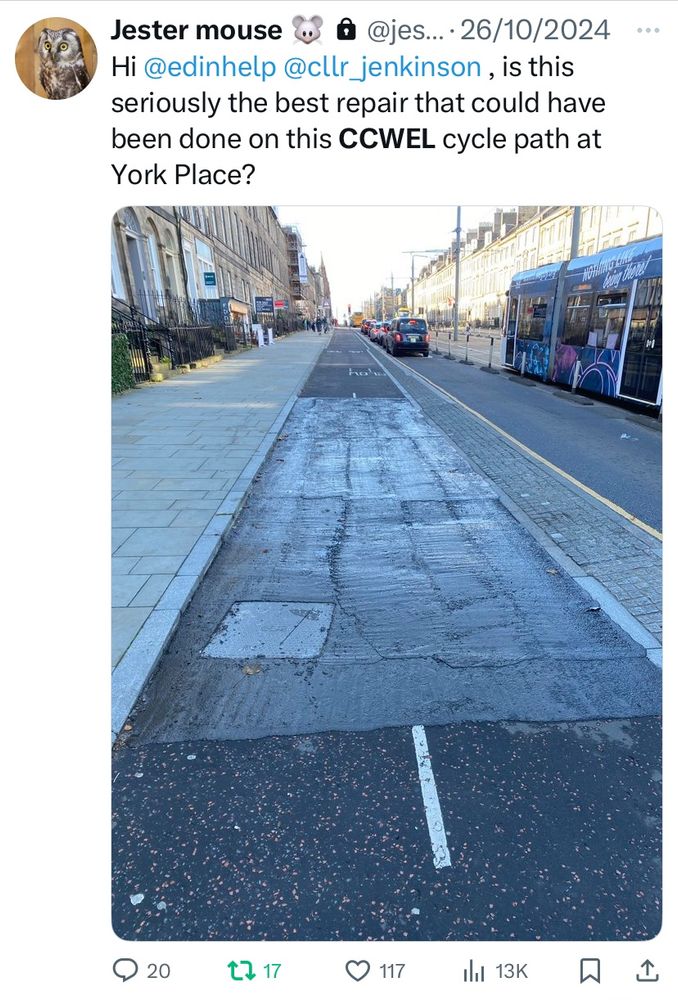The width and height of the screenshot is (678, 1000).
Task: Open the 26/10/2024 tweet date
Action: [534, 30]
